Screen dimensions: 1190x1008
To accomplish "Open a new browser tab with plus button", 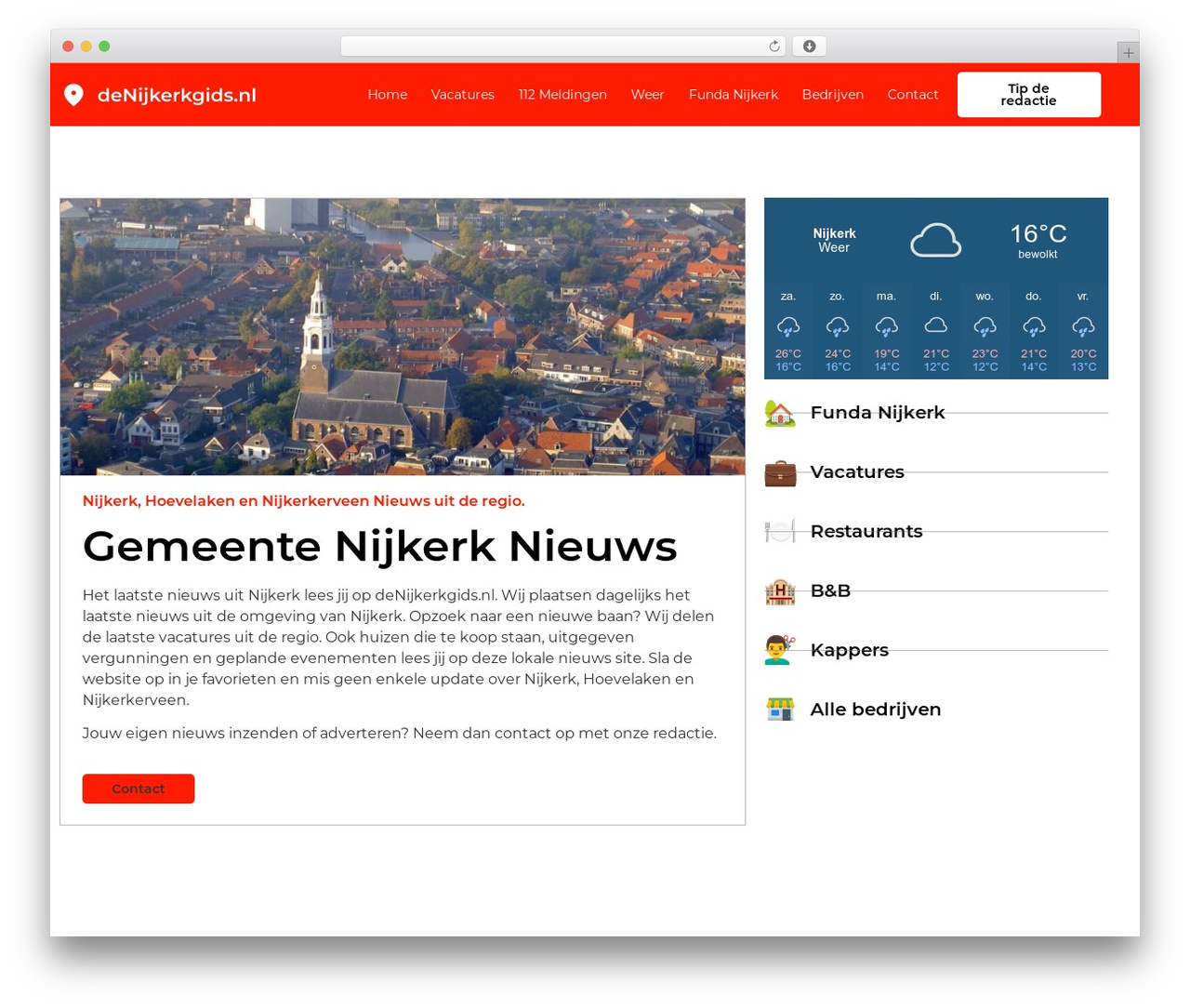I will pyautogui.click(x=1128, y=53).
